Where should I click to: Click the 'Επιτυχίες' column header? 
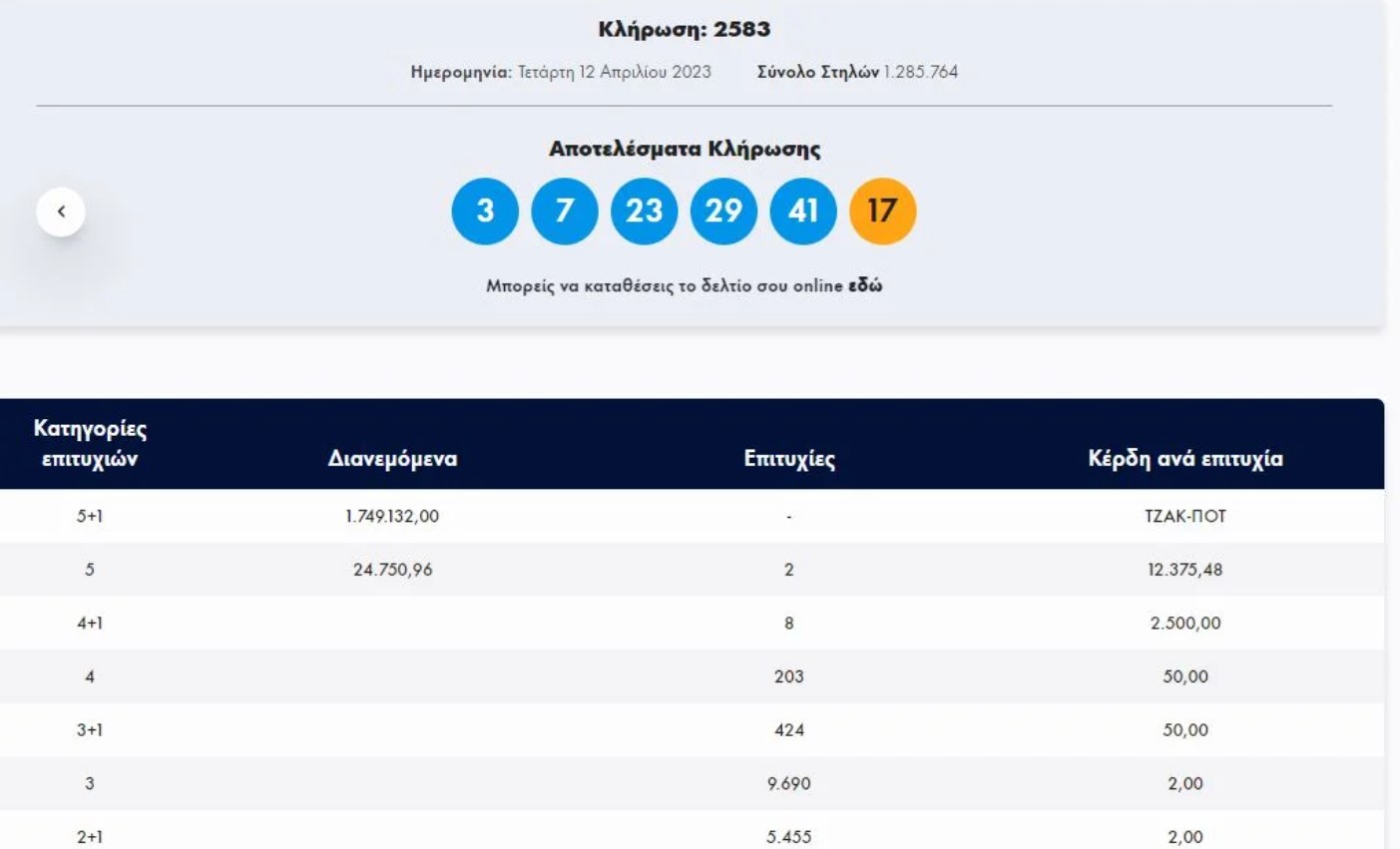point(789,459)
